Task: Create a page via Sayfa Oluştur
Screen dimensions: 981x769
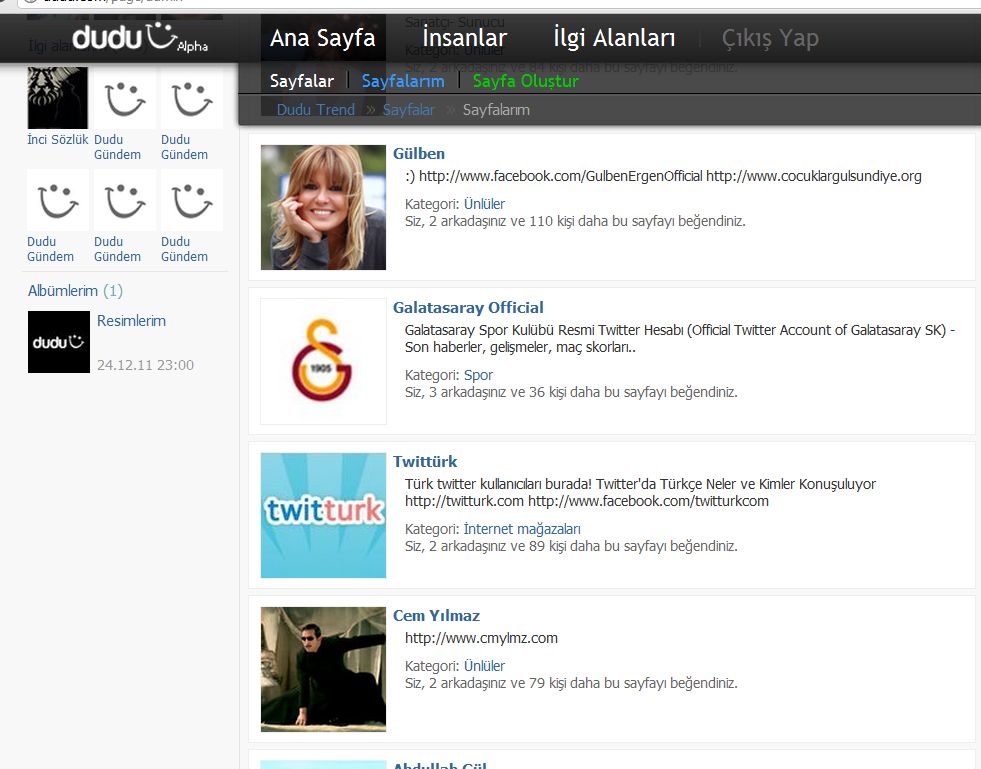Action: (x=526, y=81)
